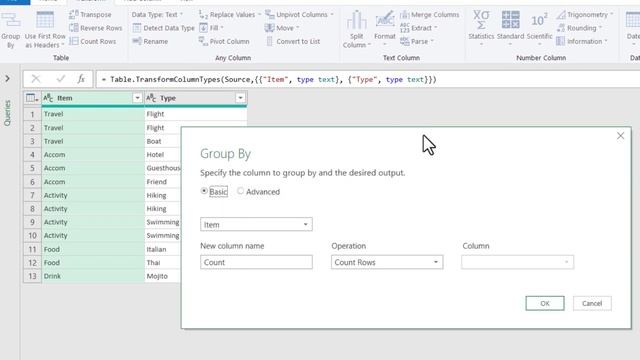
Task: Click the Move column icon
Action: tap(269, 28)
